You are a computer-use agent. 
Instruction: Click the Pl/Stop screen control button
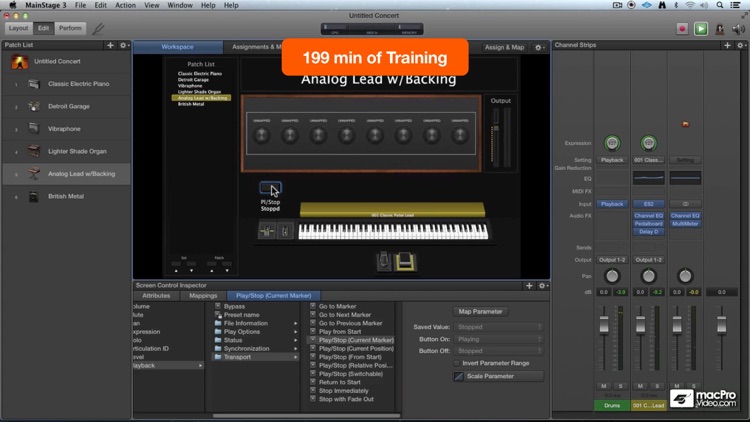coord(270,188)
